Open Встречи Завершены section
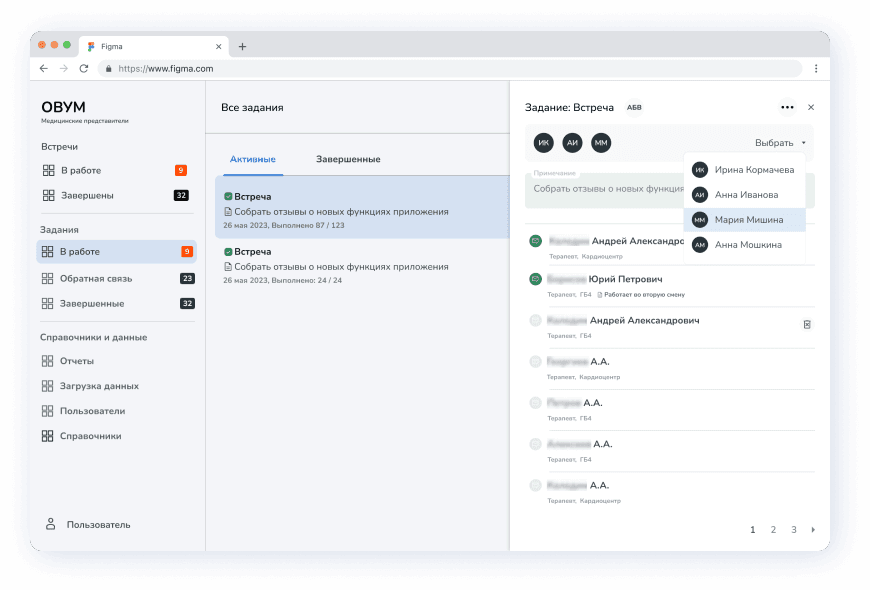 115,195
